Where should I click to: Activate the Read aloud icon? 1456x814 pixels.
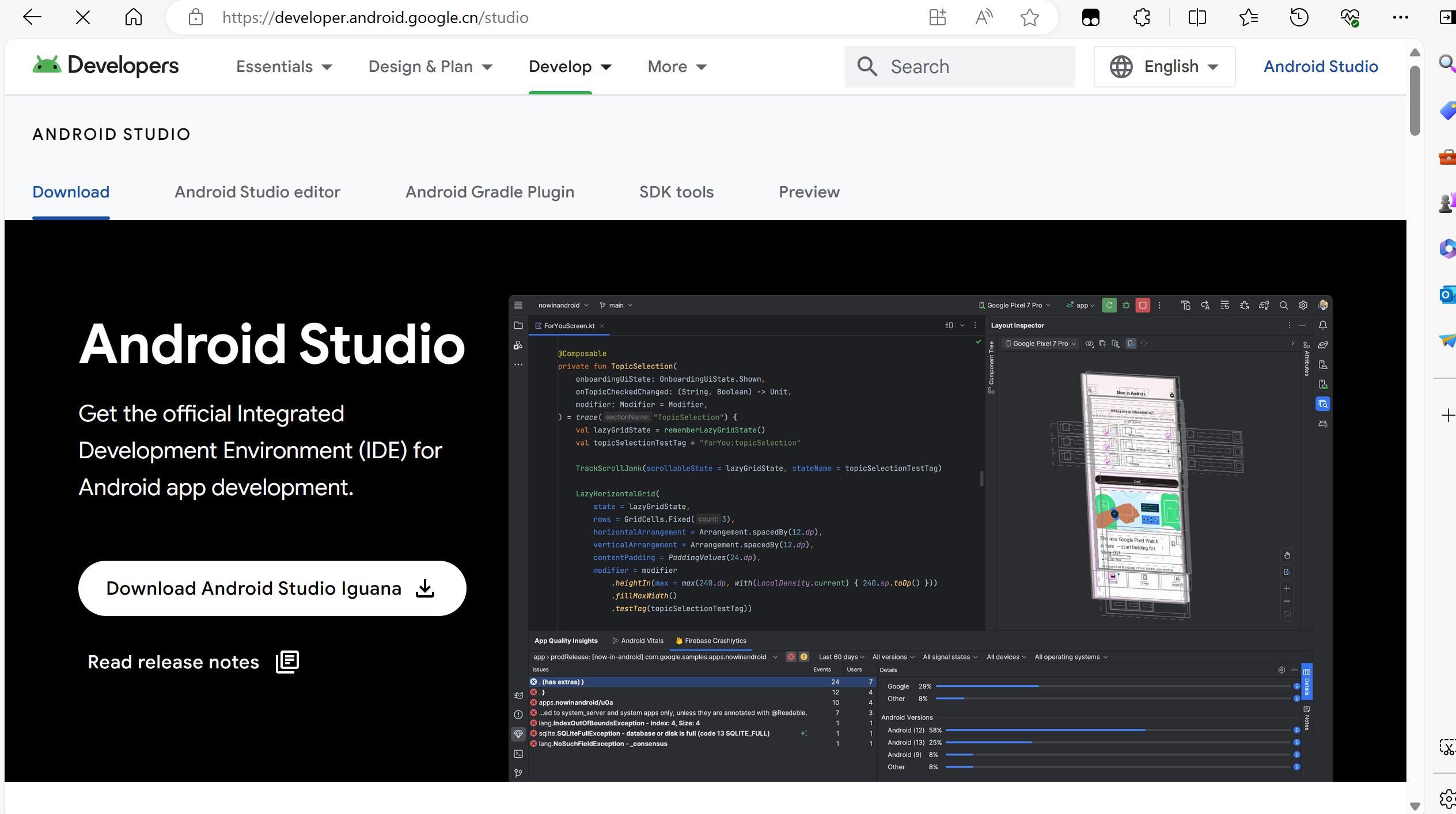983,17
